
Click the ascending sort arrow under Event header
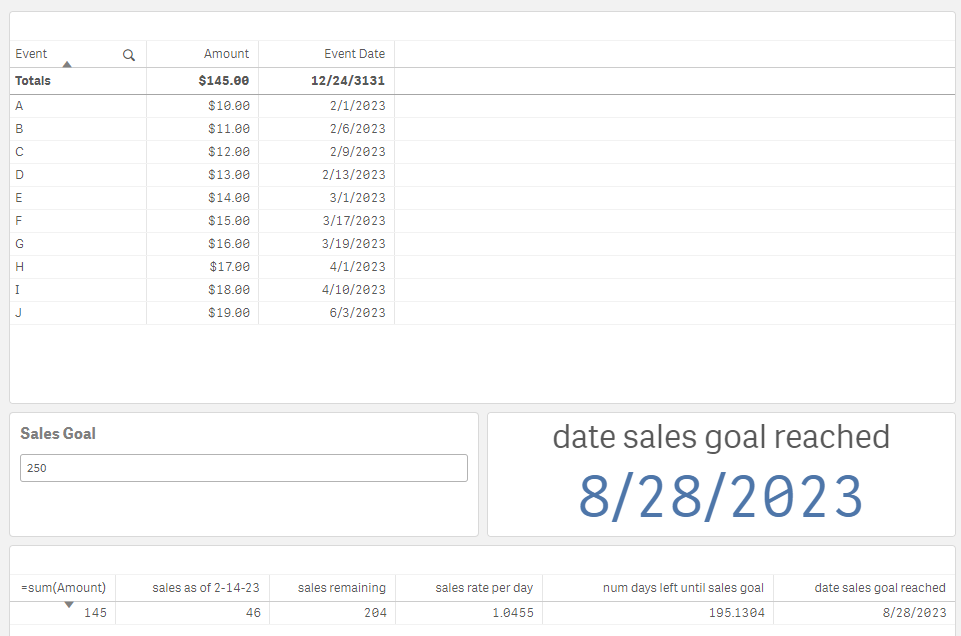[x=68, y=63]
